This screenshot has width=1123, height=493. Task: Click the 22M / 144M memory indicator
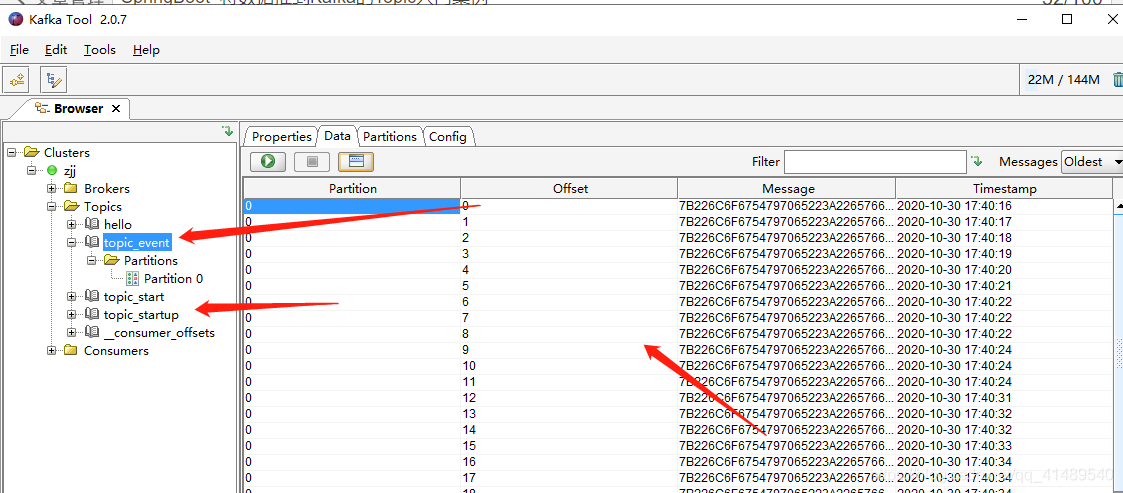(x=1064, y=80)
